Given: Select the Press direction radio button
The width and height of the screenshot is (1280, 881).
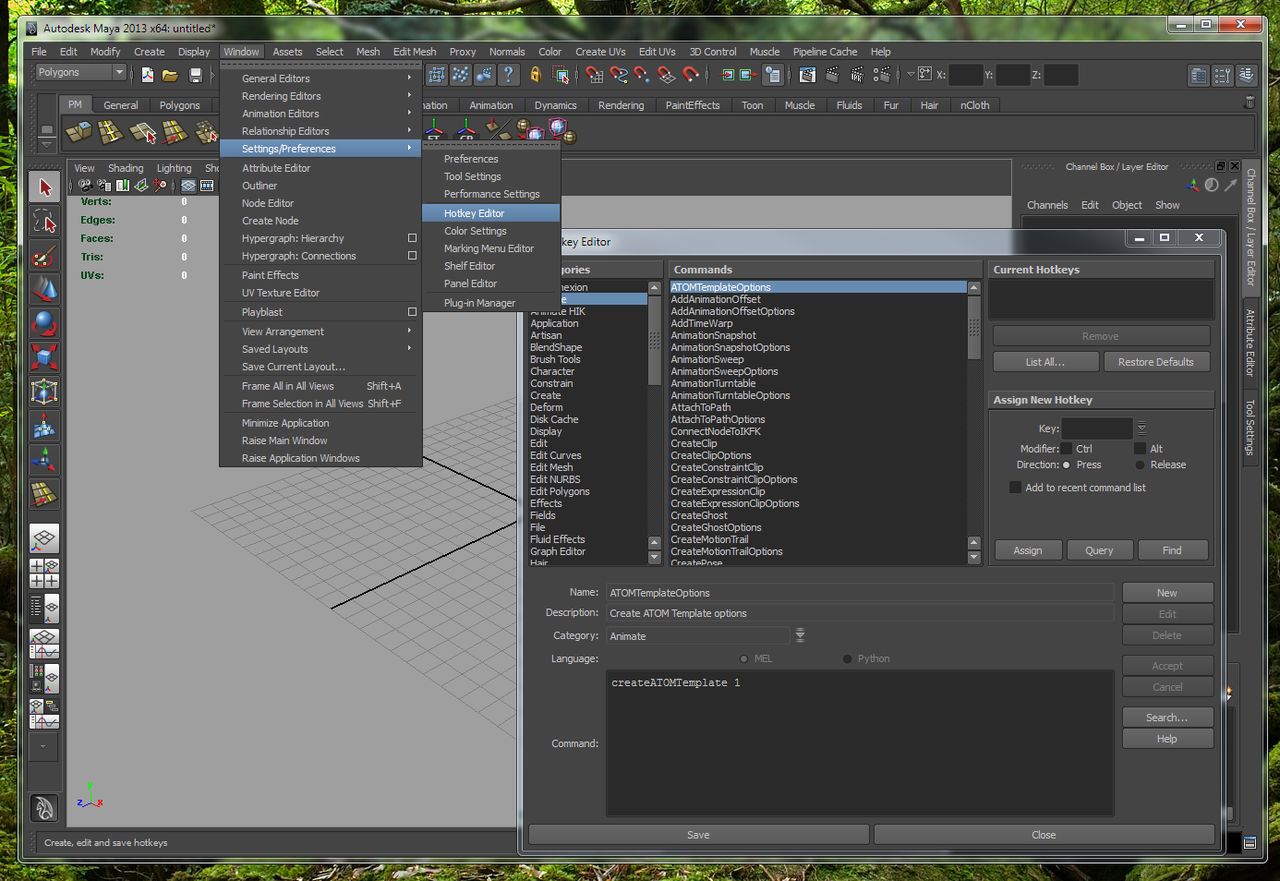Looking at the screenshot, I should click(x=1066, y=465).
